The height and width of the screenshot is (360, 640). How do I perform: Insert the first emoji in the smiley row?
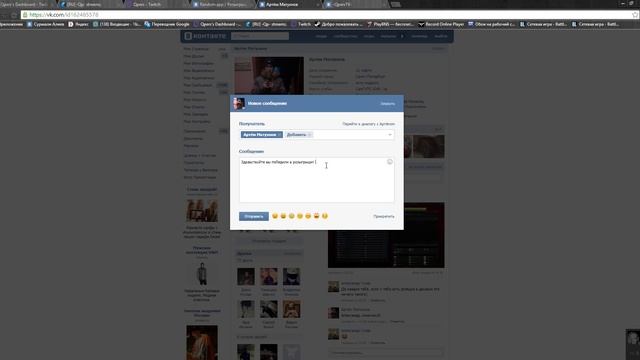click(275, 216)
